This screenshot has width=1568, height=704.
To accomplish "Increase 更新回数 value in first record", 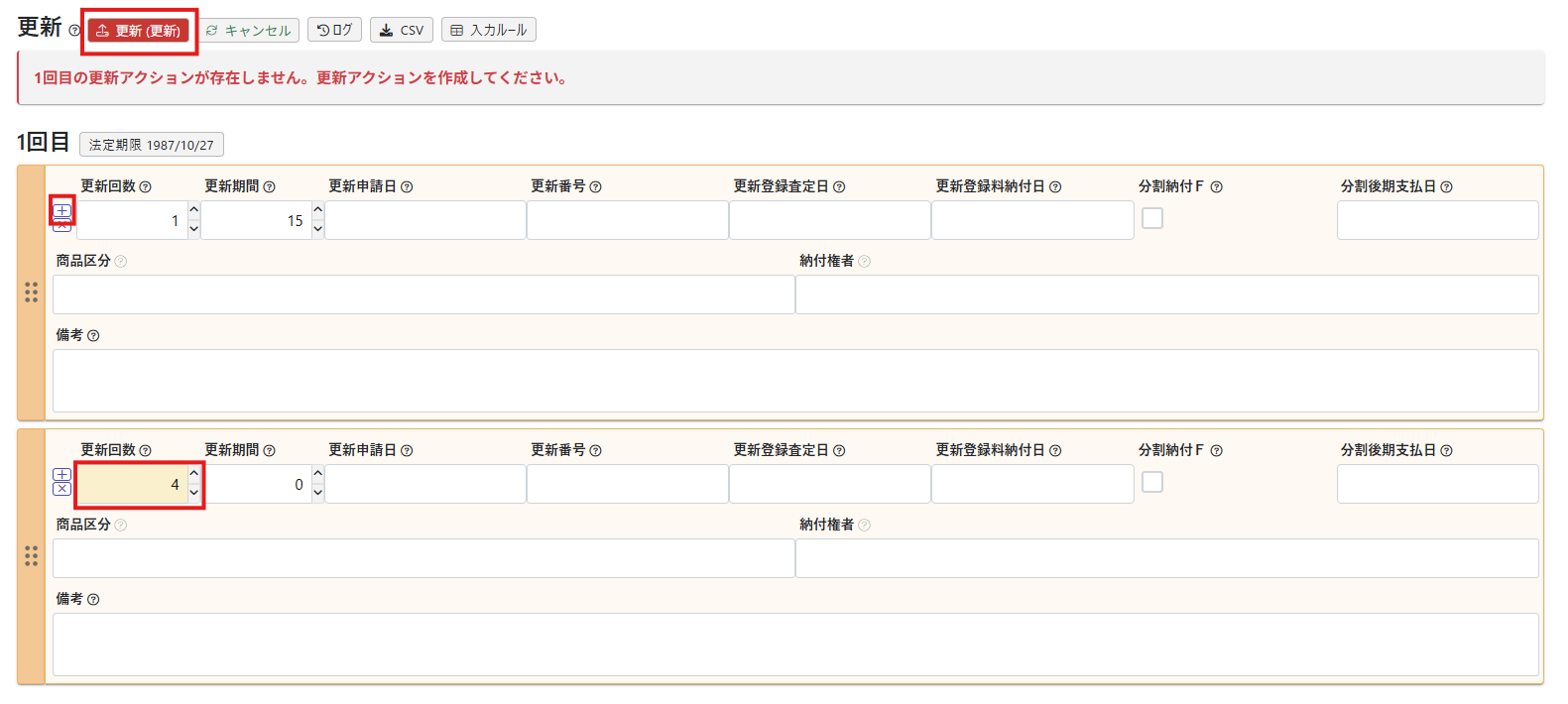I will tap(193, 211).
